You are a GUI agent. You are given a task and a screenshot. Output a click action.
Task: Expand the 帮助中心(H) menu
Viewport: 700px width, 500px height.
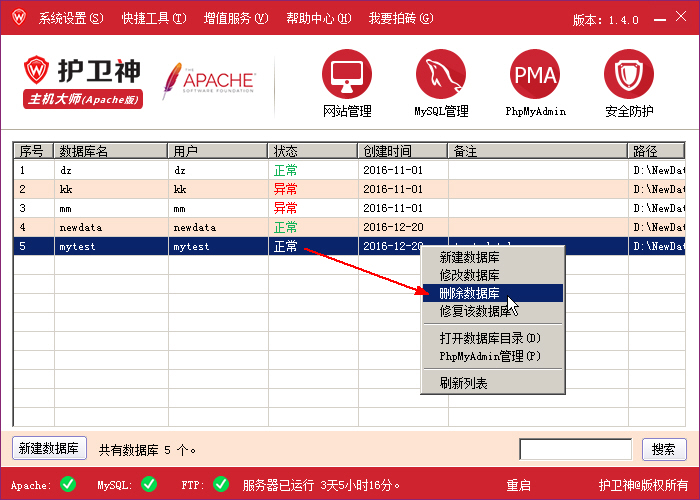tap(318, 19)
